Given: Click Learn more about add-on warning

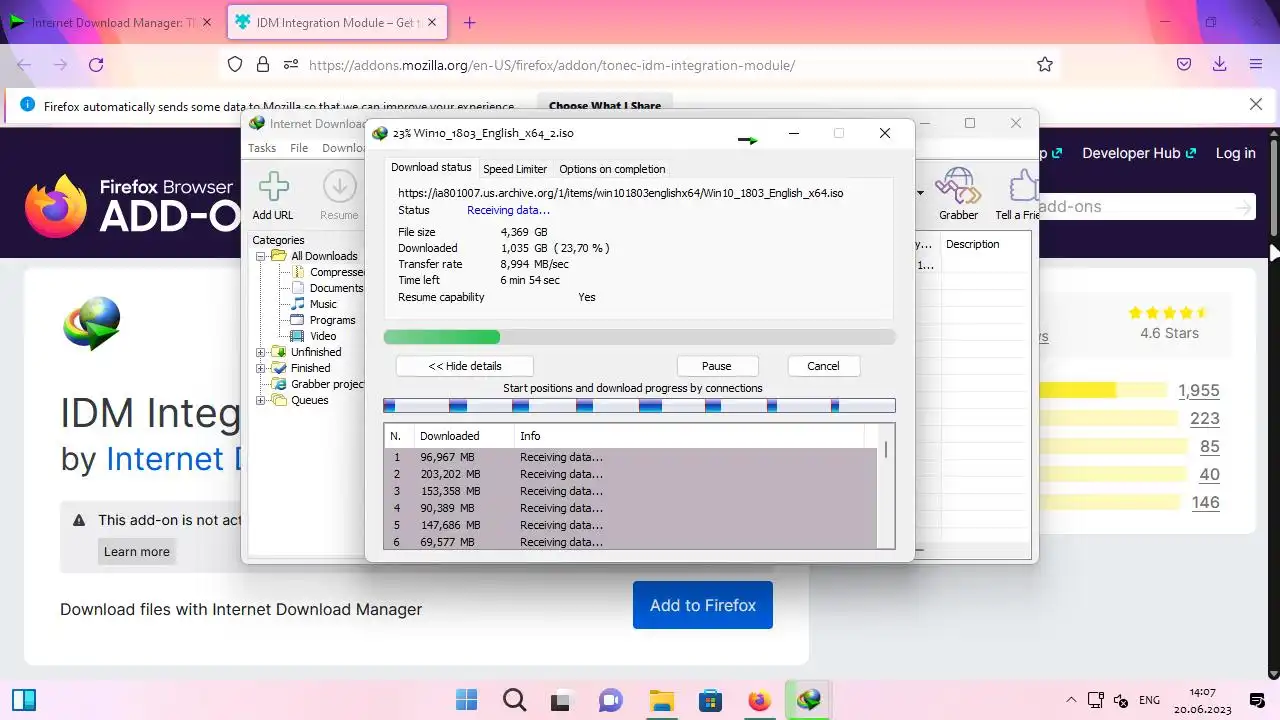Looking at the screenshot, I should (137, 551).
